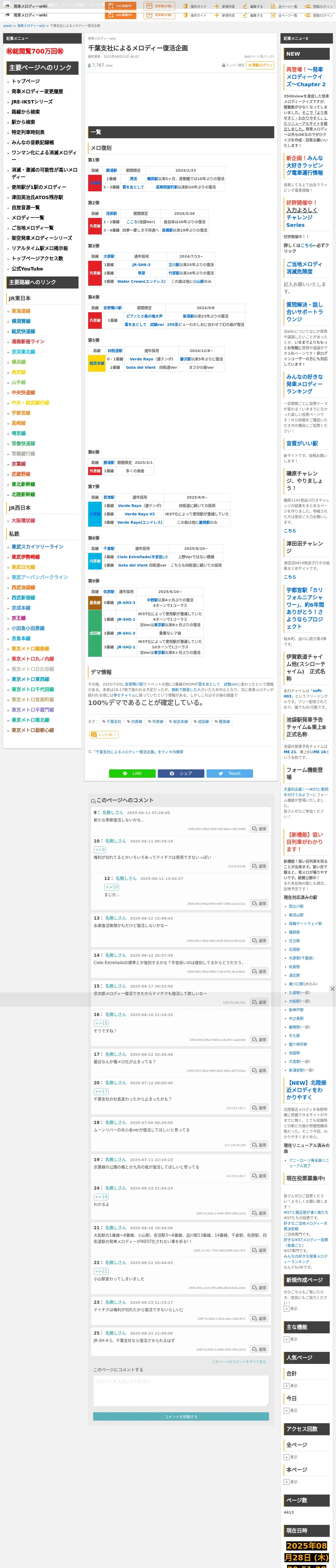Screen dimensions: 336x1568
Task: Click the 1 いいね! like button
Action: [104, 735]
